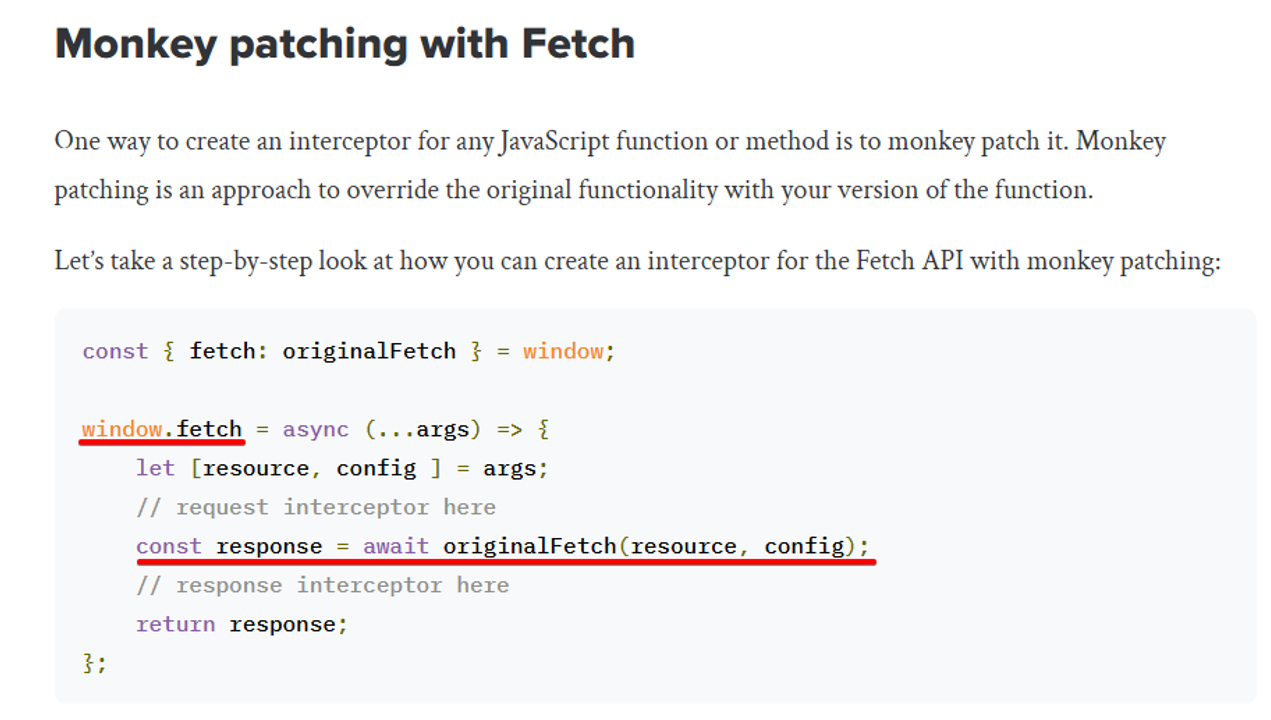Click the '// response interceptor here' comment
Image resolution: width=1271 pixels, height=720 pixels.
[x=322, y=585]
